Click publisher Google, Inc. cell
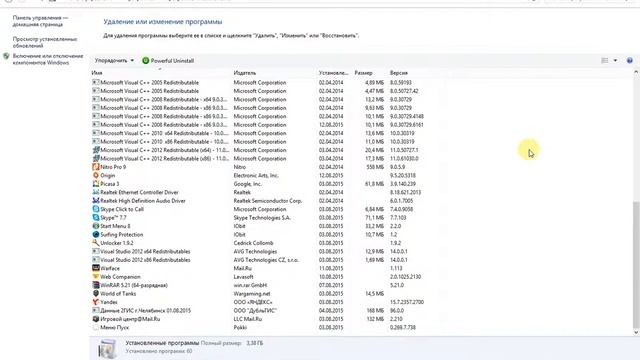 tap(248, 184)
